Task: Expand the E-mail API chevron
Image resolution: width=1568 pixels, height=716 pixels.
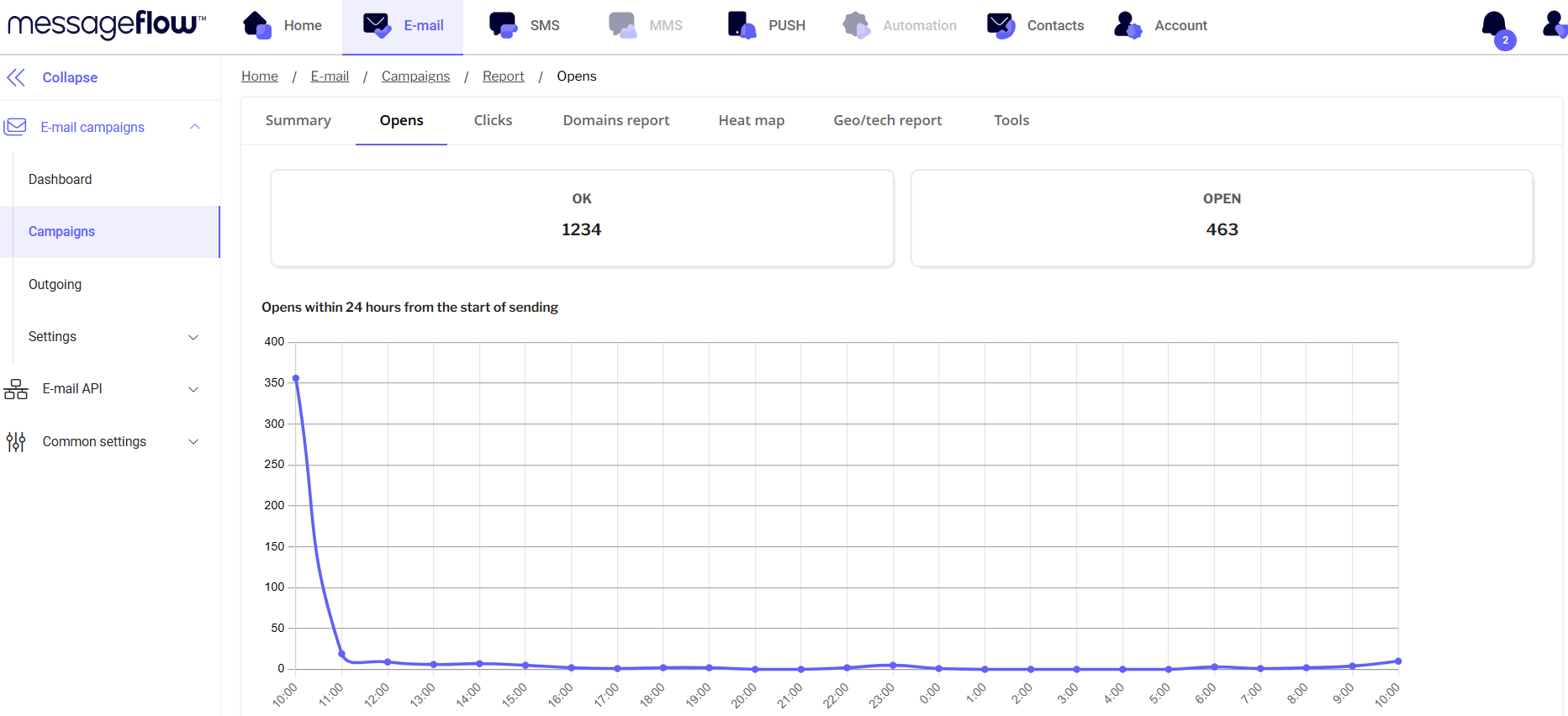Action: tap(193, 389)
